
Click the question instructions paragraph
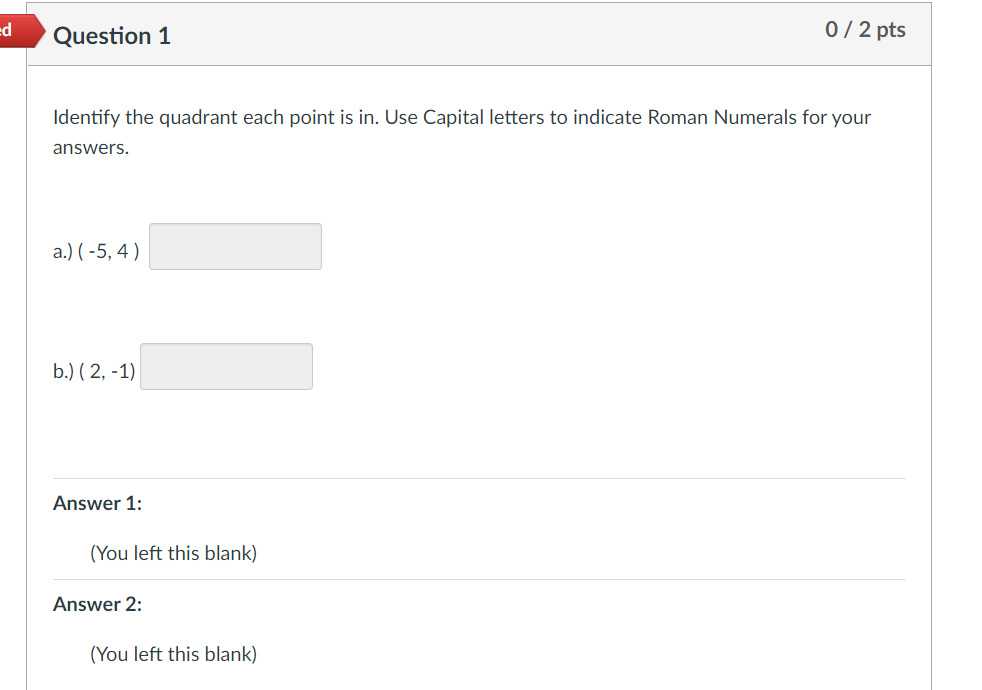tap(460, 131)
